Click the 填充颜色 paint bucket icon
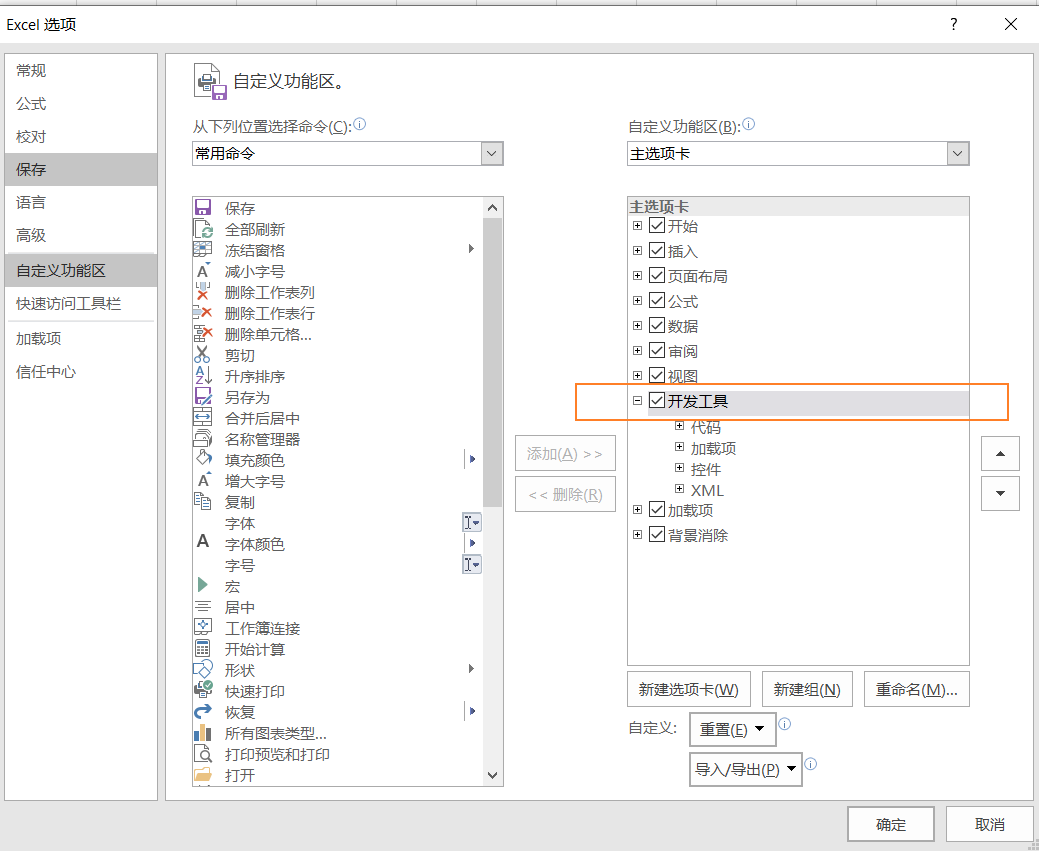The width and height of the screenshot is (1039, 851). [x=203, y=459]
